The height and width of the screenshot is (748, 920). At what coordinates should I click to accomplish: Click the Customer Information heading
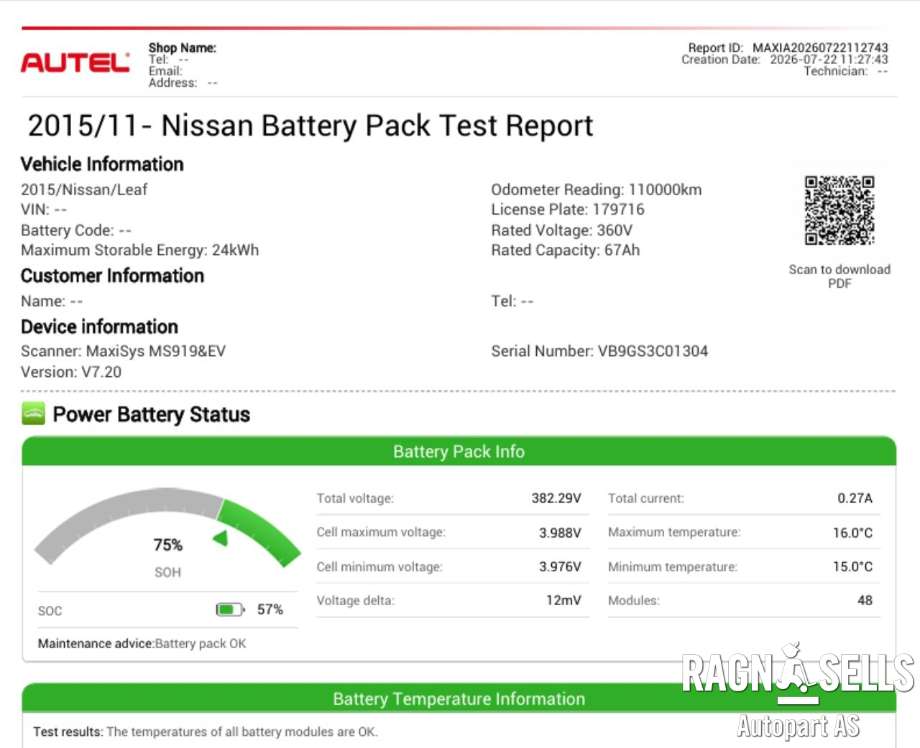click(112, 276)
